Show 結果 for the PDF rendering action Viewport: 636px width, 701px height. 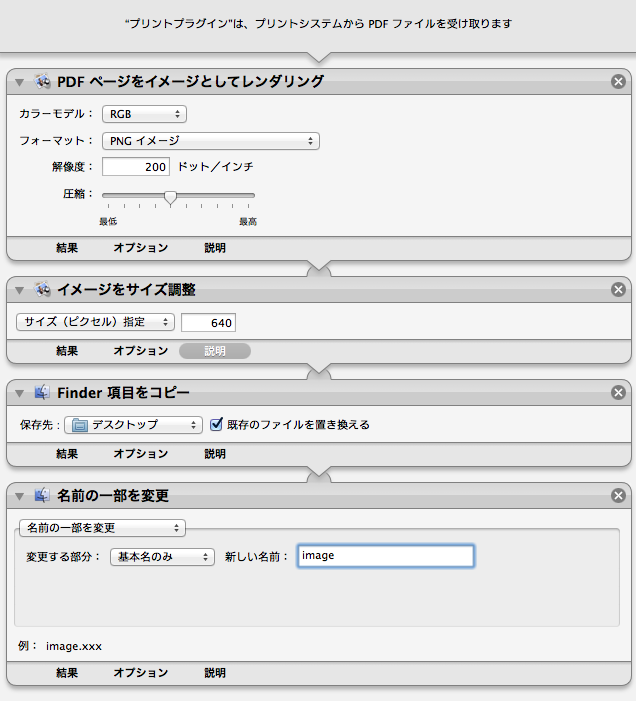pyautogui.click(x=67, y=248)
